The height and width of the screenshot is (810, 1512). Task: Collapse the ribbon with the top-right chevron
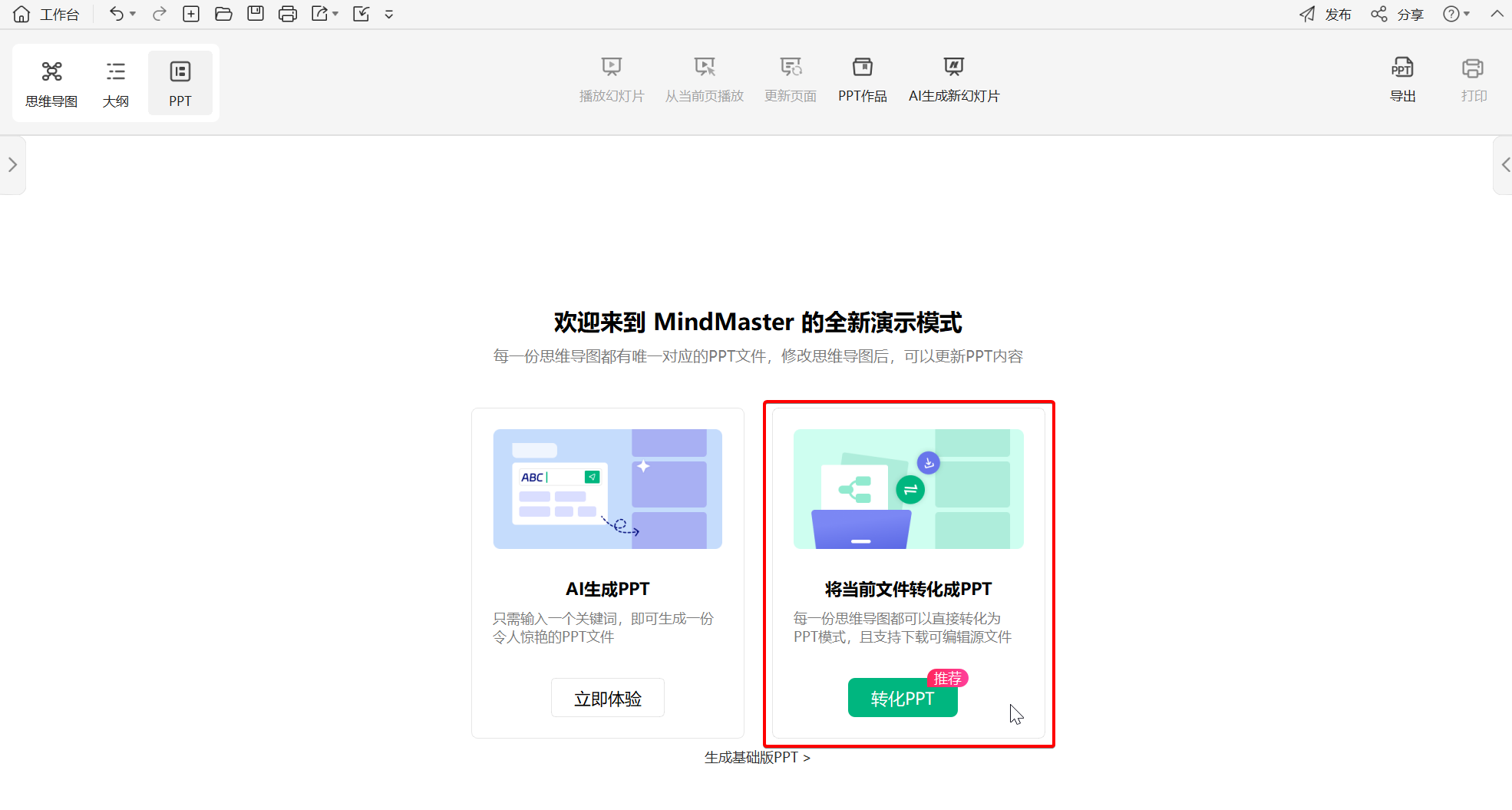tap(1497, 14)
